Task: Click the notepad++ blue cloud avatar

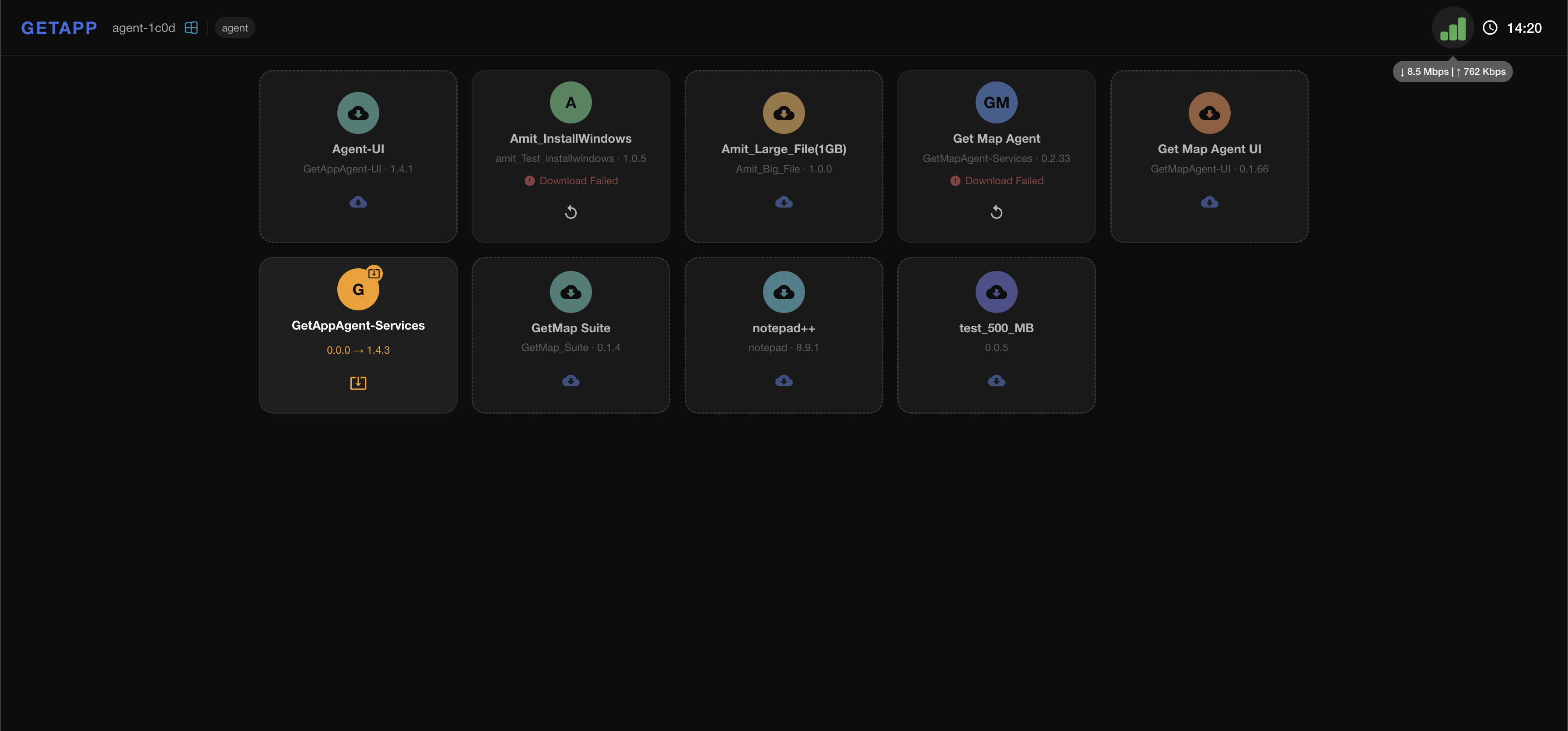Action: tap(784, 292)
